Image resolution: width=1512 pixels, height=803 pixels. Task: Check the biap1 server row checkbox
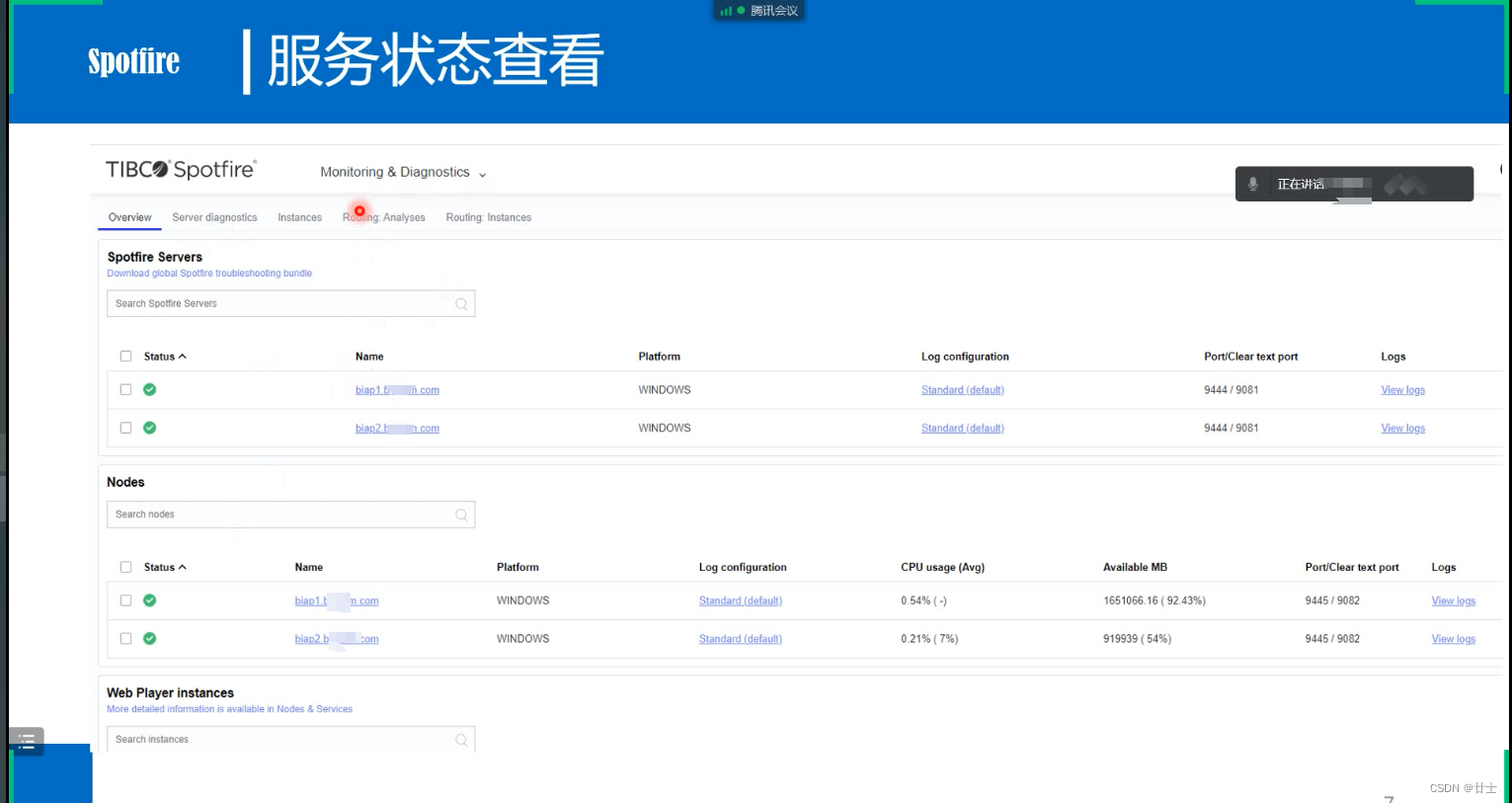click(125, 389)
